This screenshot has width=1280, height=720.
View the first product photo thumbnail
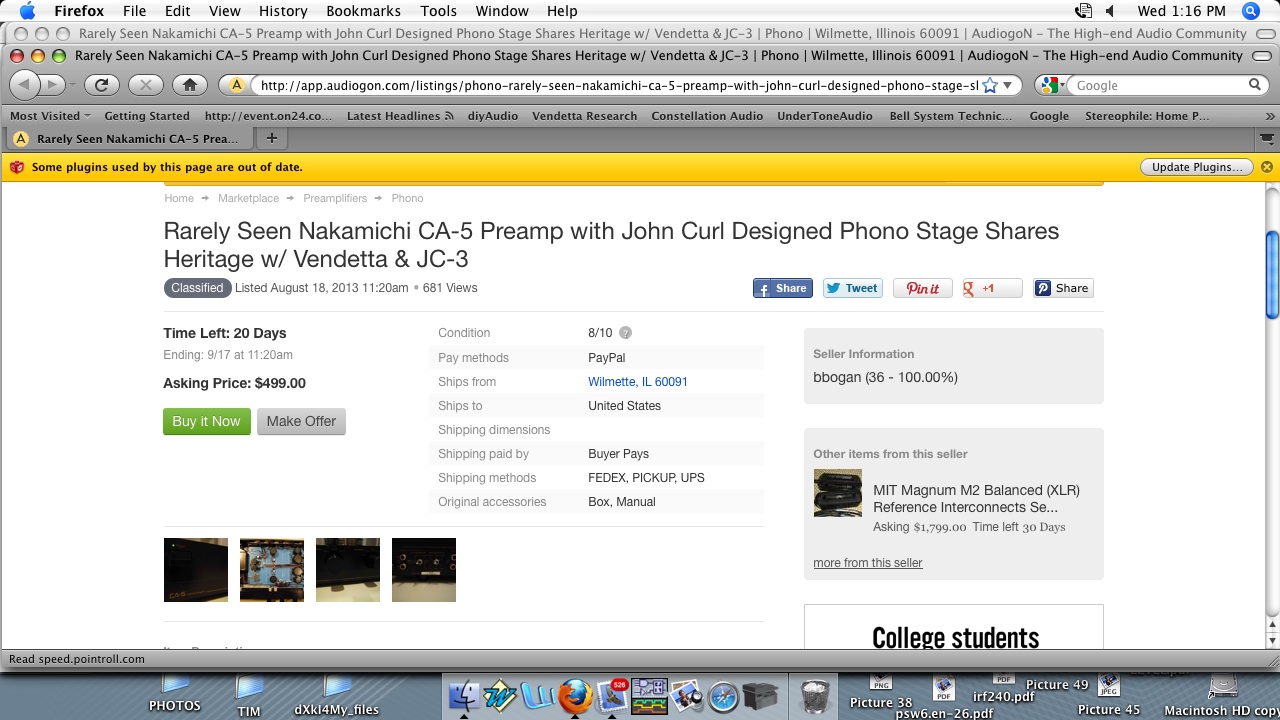tap(196, 570)
